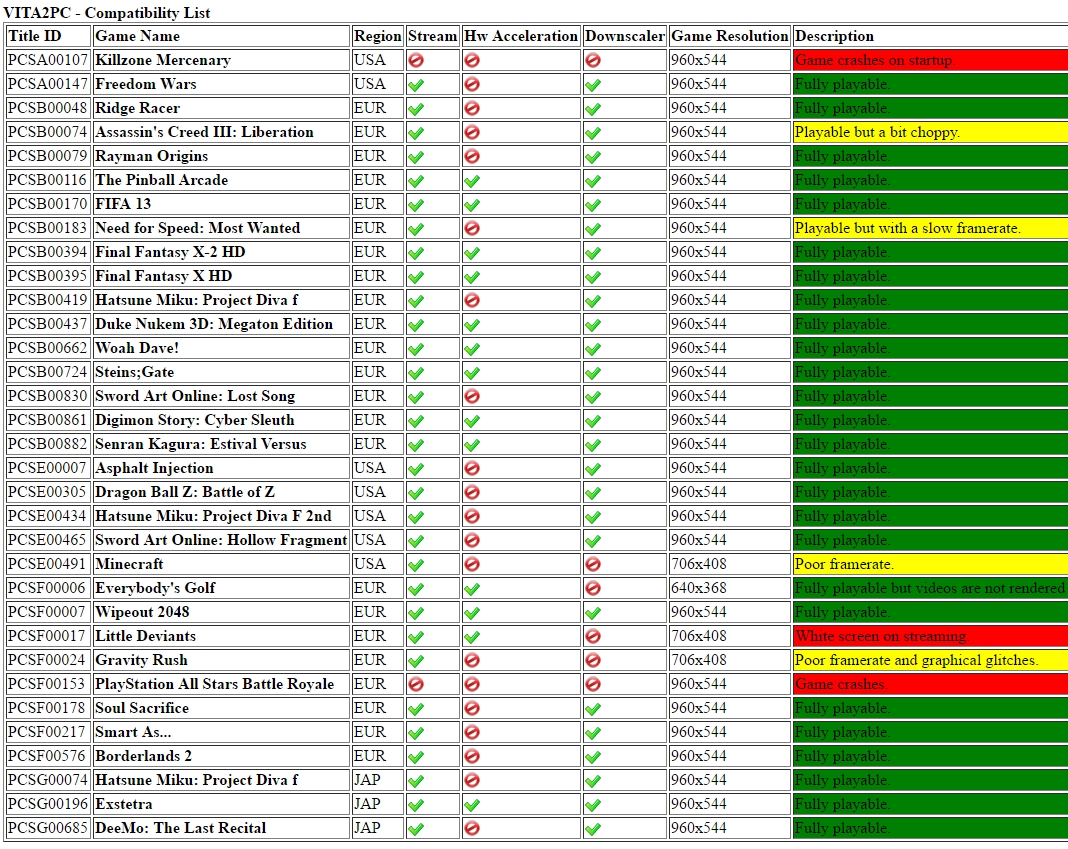Click red 'White screen on streaming.' description cell
1068x849 pixels.
(930, 636)
